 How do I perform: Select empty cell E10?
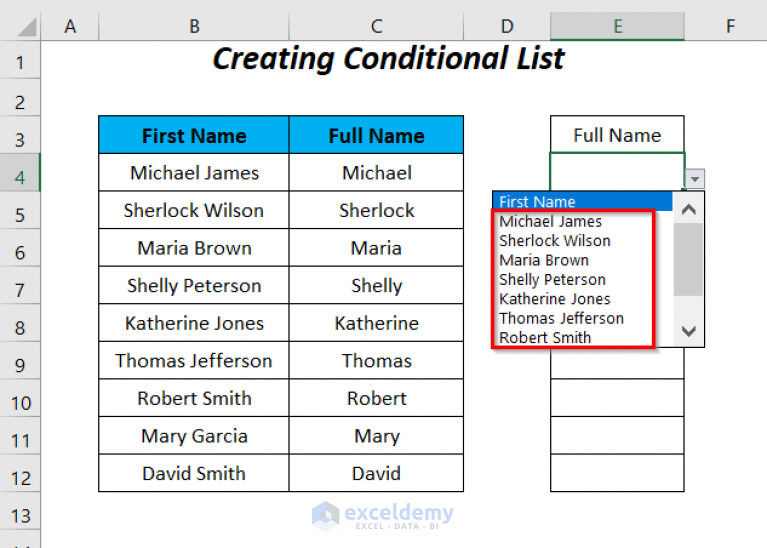click(617, 398)
